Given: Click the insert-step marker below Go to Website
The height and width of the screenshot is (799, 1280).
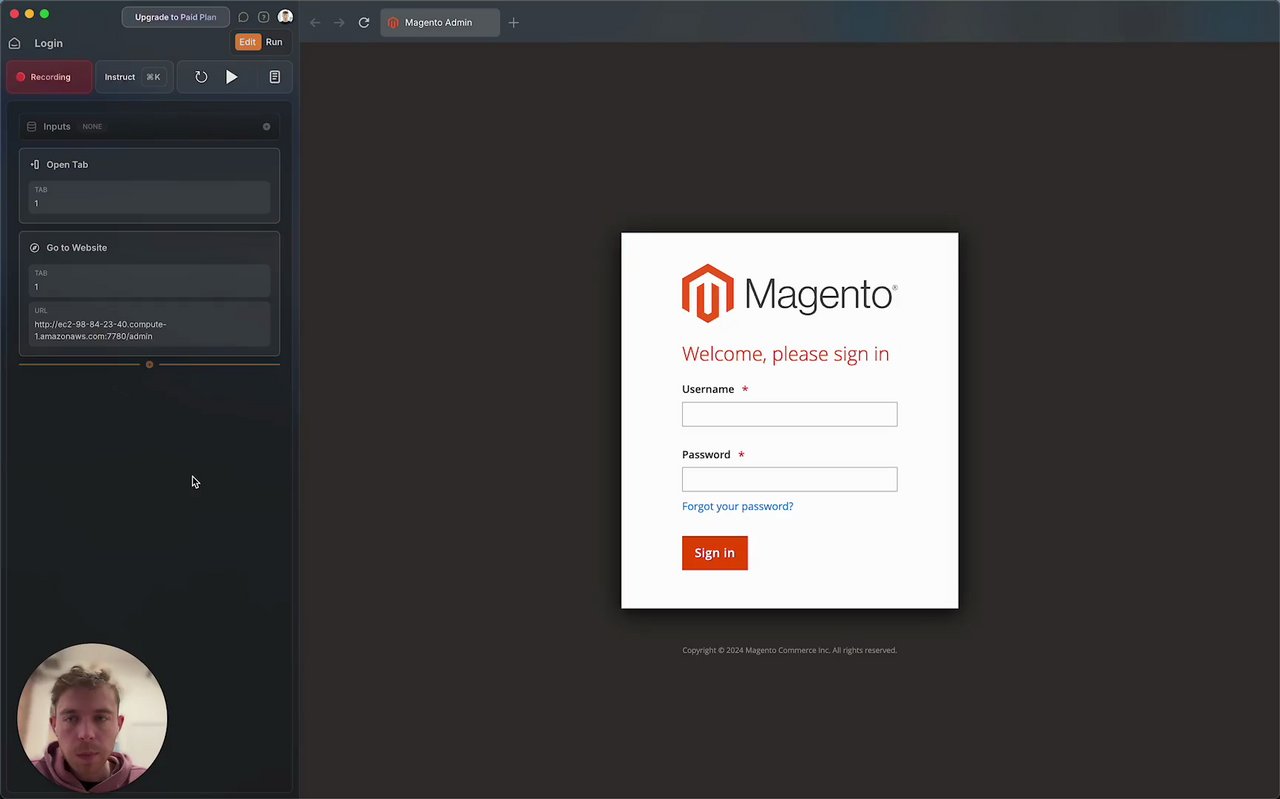Looking at the screenshot, I should (149, 364).
